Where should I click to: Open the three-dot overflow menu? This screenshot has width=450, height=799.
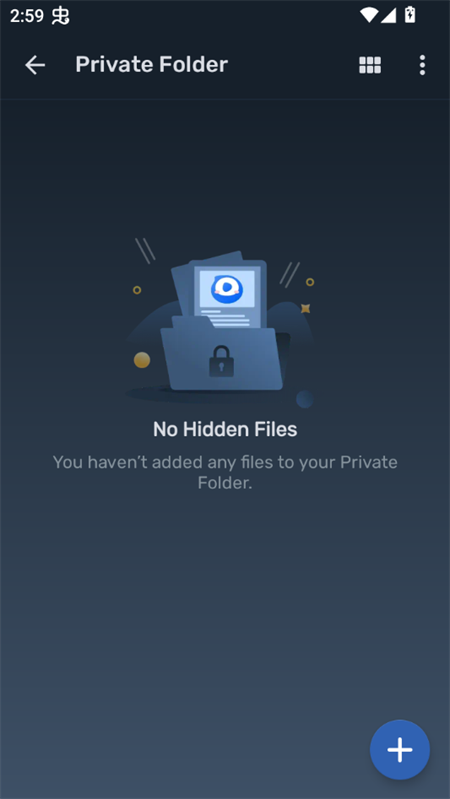pyautogui.click(x=422, y=65)
